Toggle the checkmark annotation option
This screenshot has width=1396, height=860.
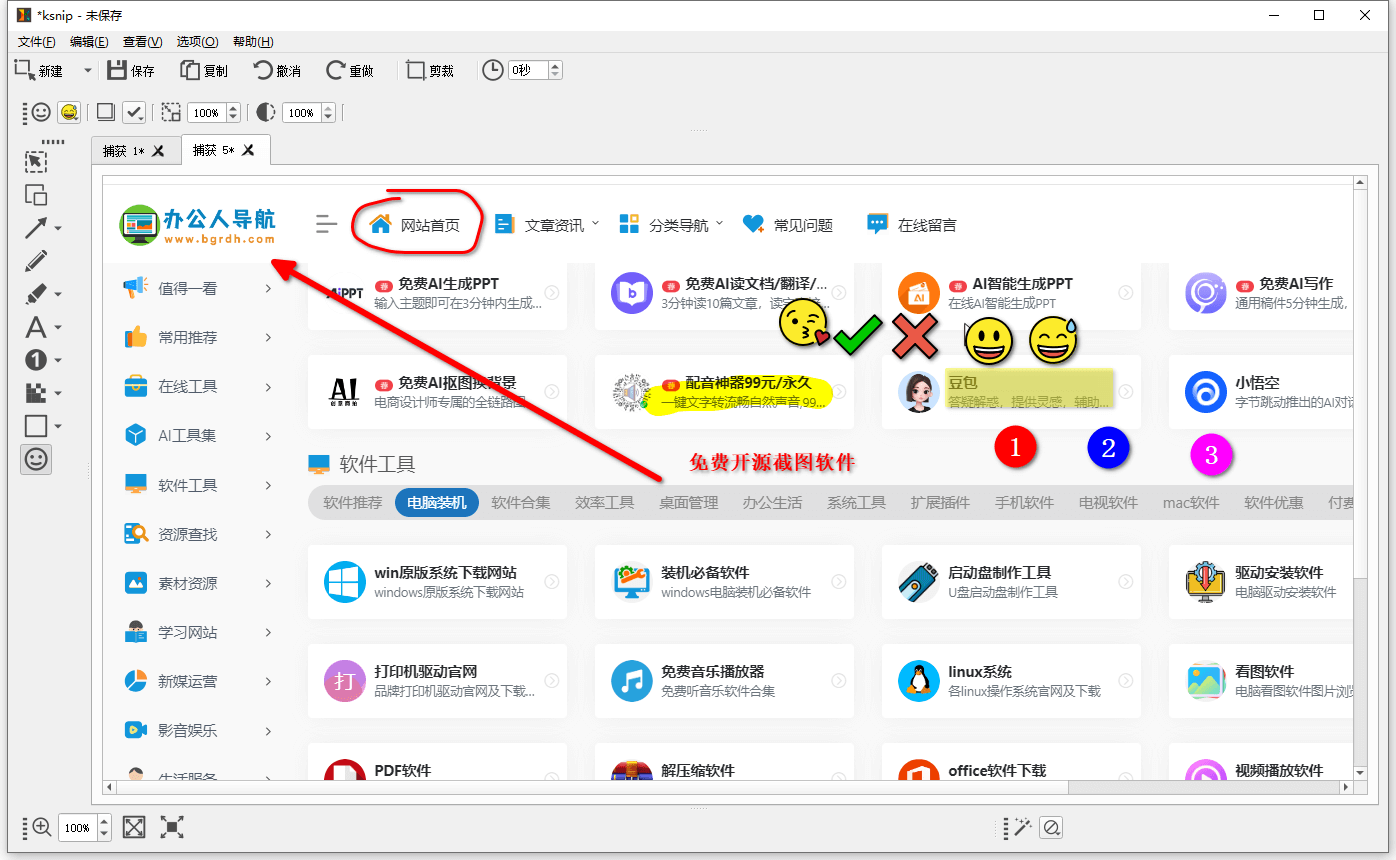click(135, 112)
